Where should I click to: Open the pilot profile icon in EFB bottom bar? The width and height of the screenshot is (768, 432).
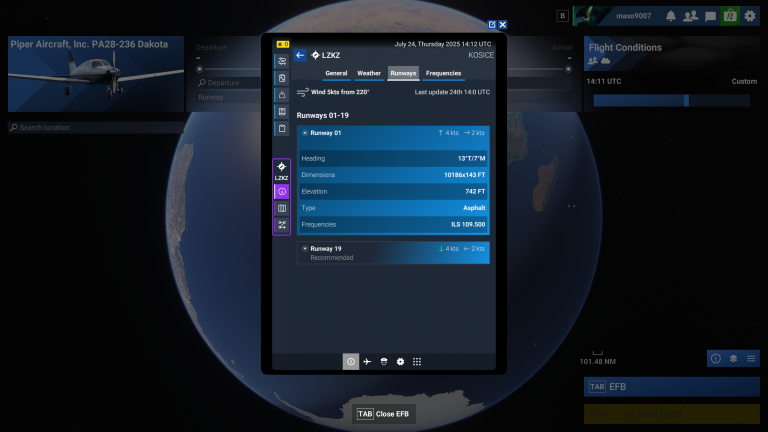tap(384, 361)
